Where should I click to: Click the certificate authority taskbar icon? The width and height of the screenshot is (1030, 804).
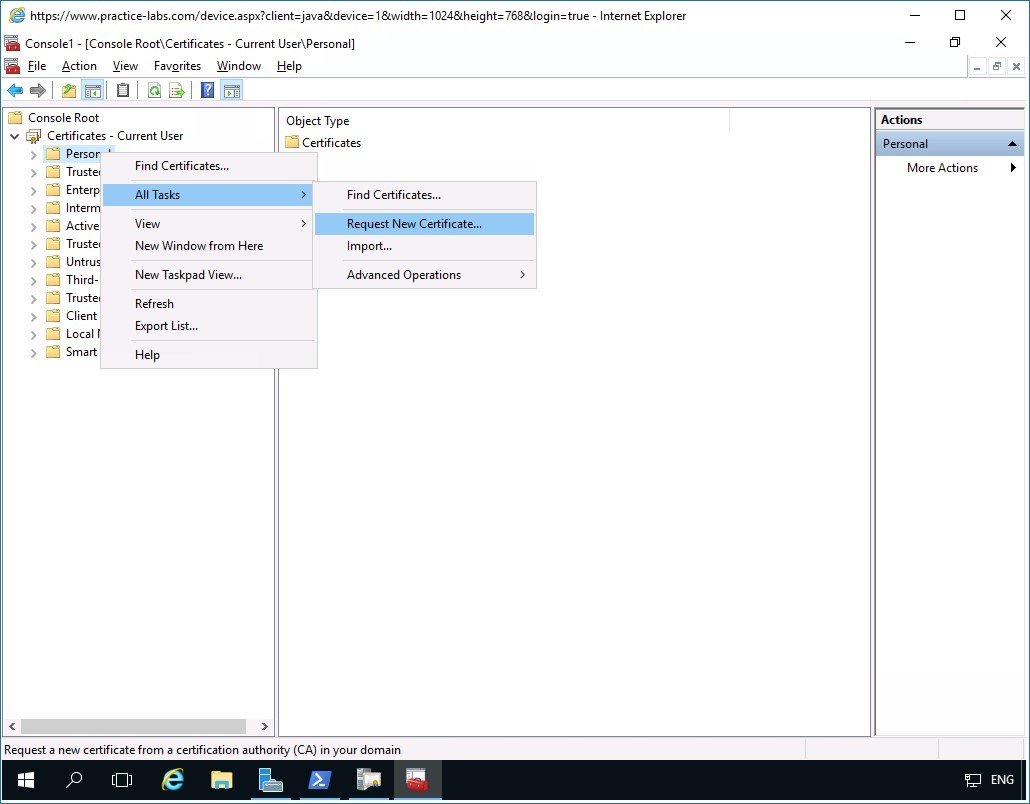(369, 780)
